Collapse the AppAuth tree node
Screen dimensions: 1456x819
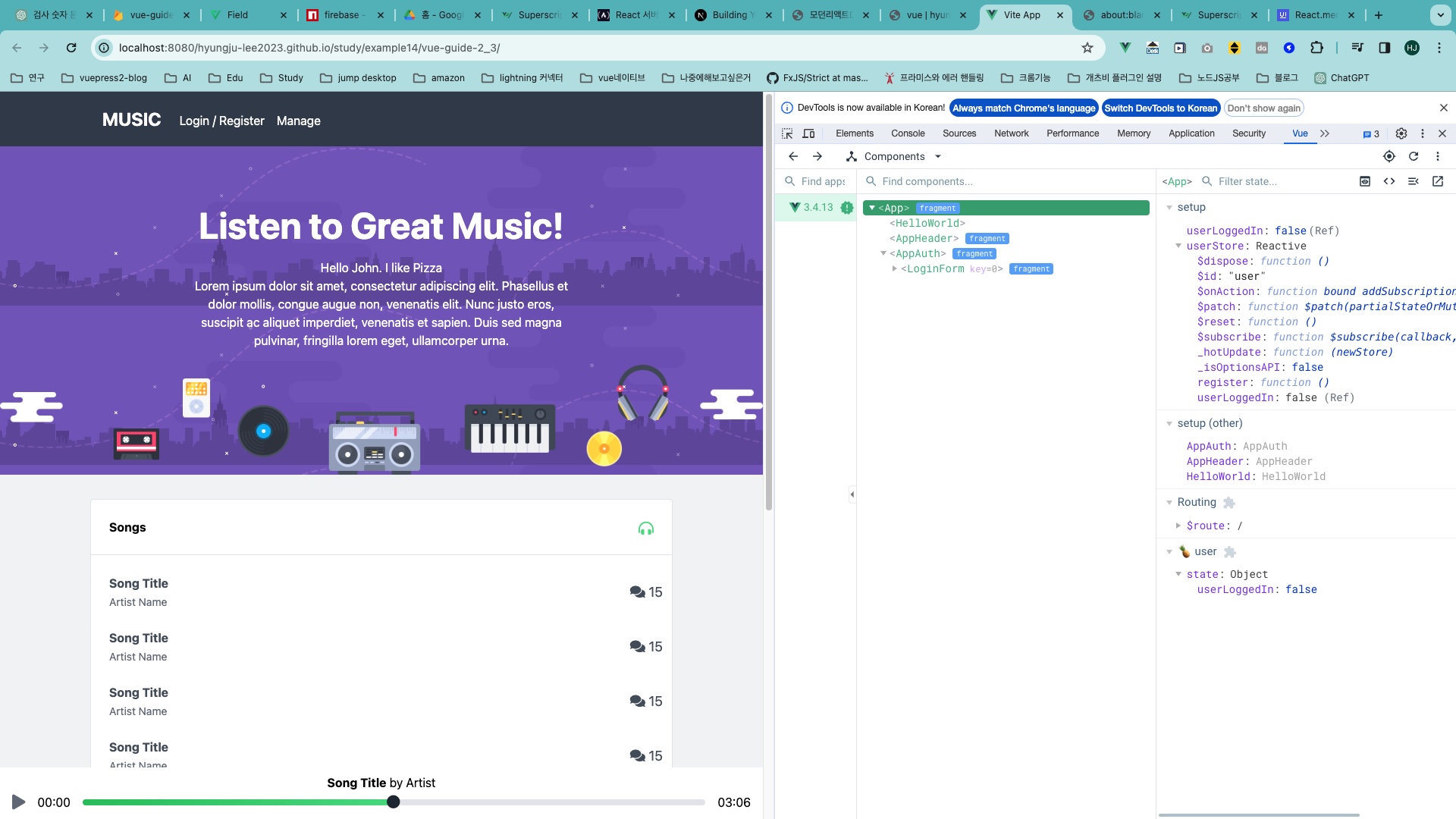coord(883,253)
